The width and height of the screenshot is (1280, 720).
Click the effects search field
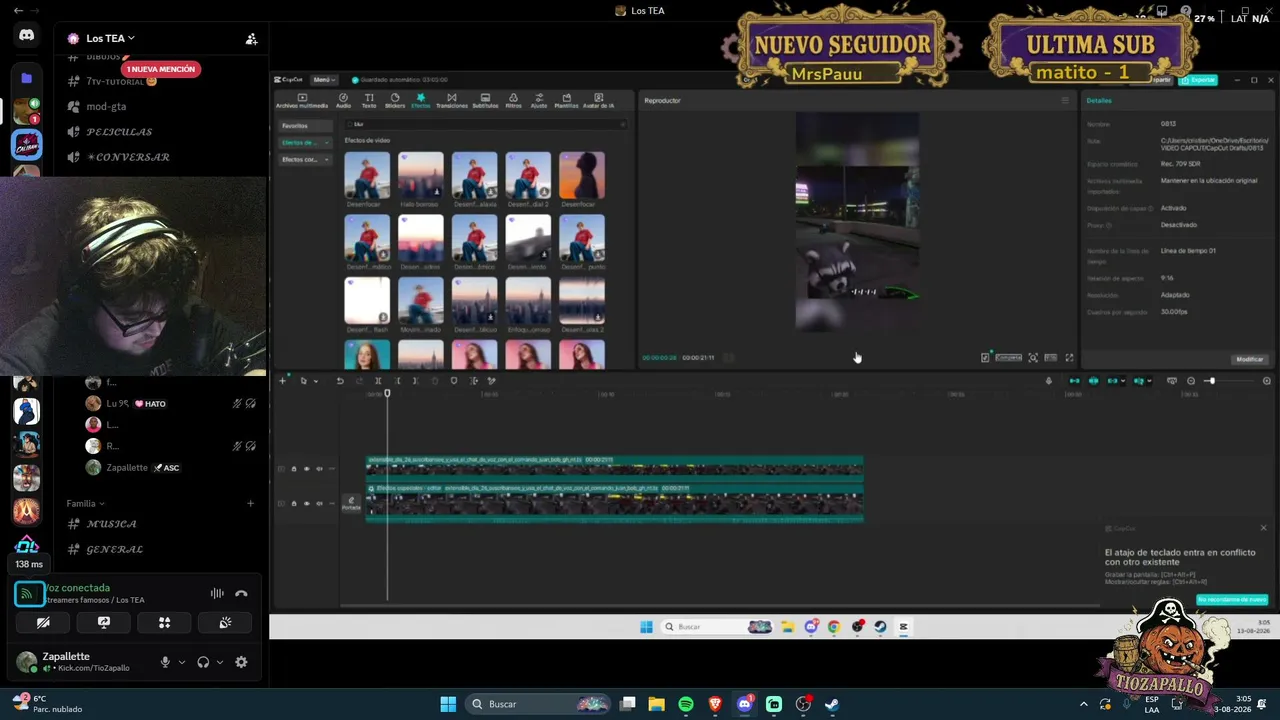485,124
